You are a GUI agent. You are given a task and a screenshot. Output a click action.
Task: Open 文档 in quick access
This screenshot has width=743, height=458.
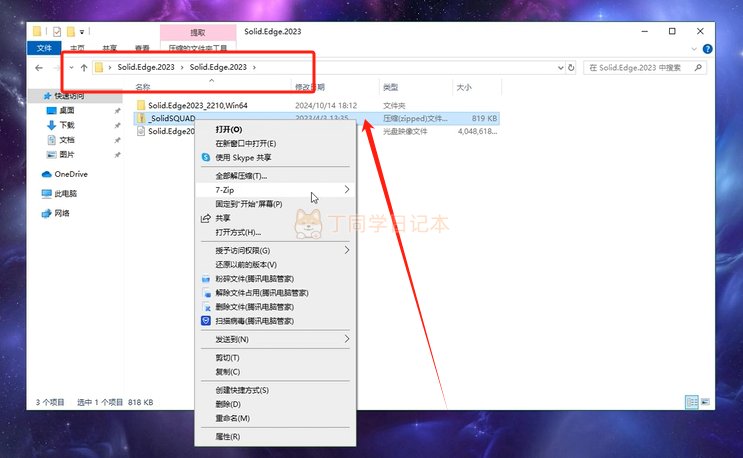point(67,140)
